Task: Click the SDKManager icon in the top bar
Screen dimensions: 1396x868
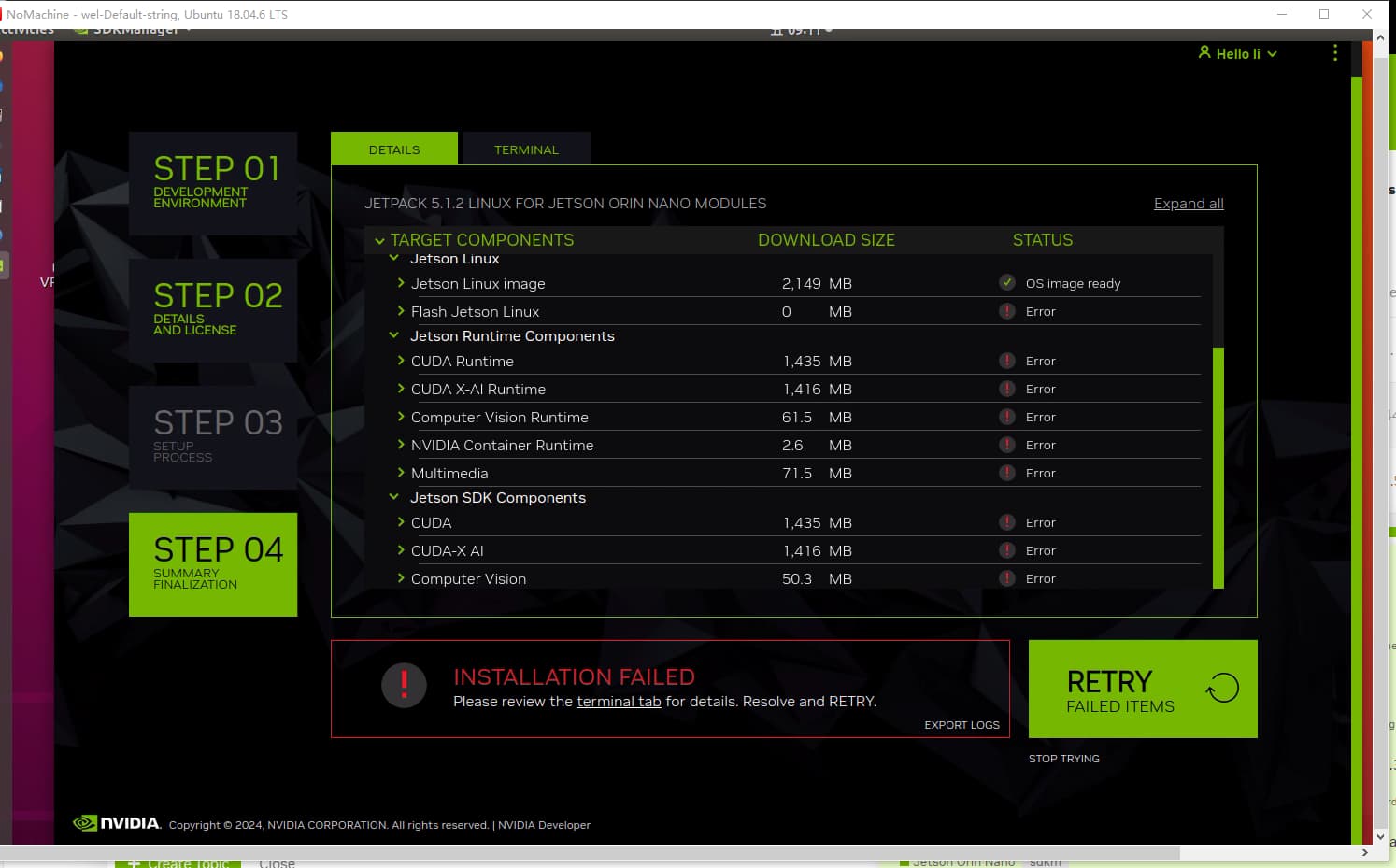Action: [x=80, y=29]
